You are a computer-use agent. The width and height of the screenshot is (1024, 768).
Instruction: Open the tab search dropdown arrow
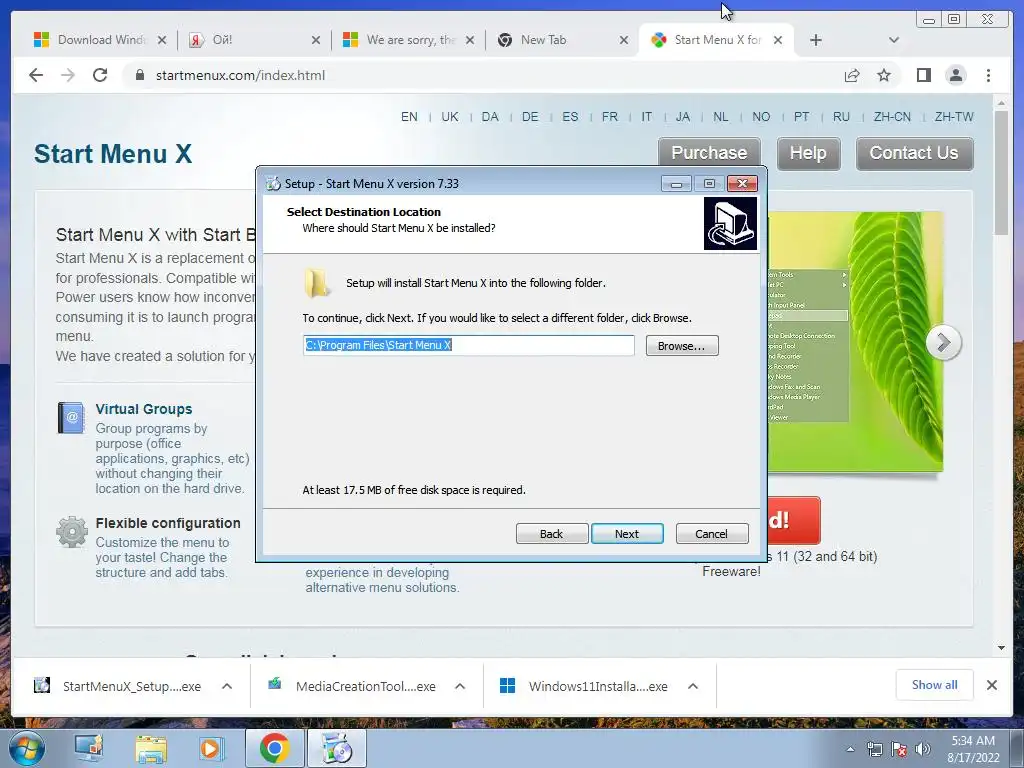894,40
